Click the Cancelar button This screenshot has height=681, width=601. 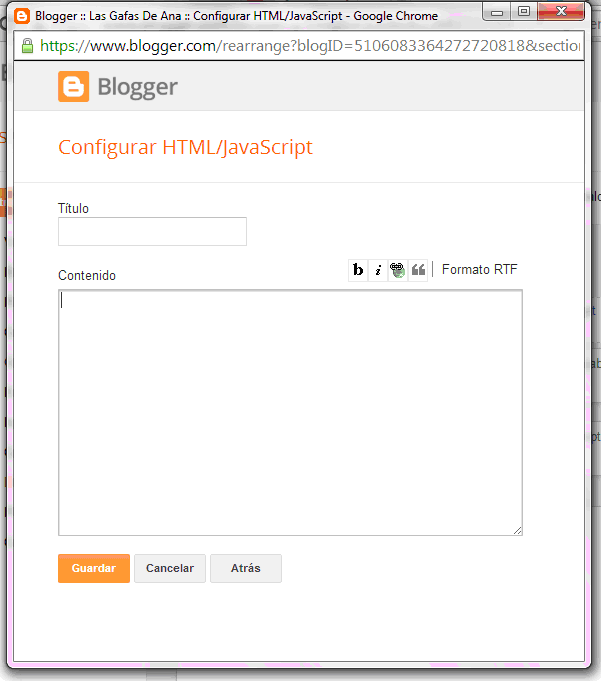pos(170,568)
